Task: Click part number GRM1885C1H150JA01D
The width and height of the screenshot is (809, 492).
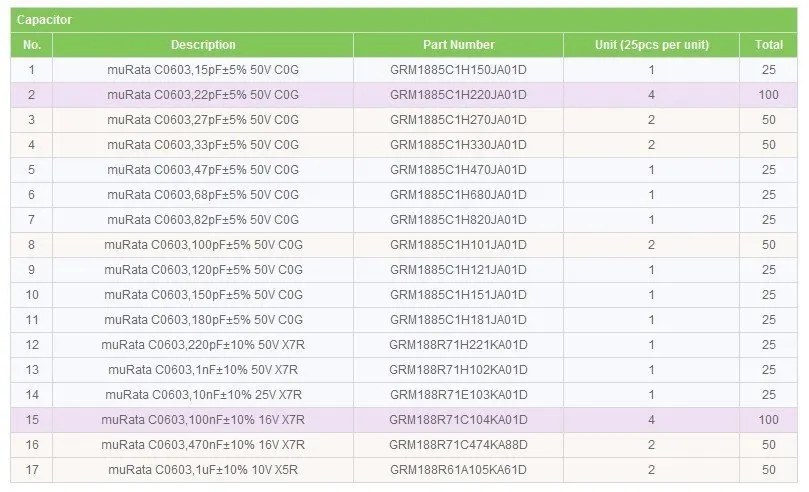Action: (x=458, y=70)
